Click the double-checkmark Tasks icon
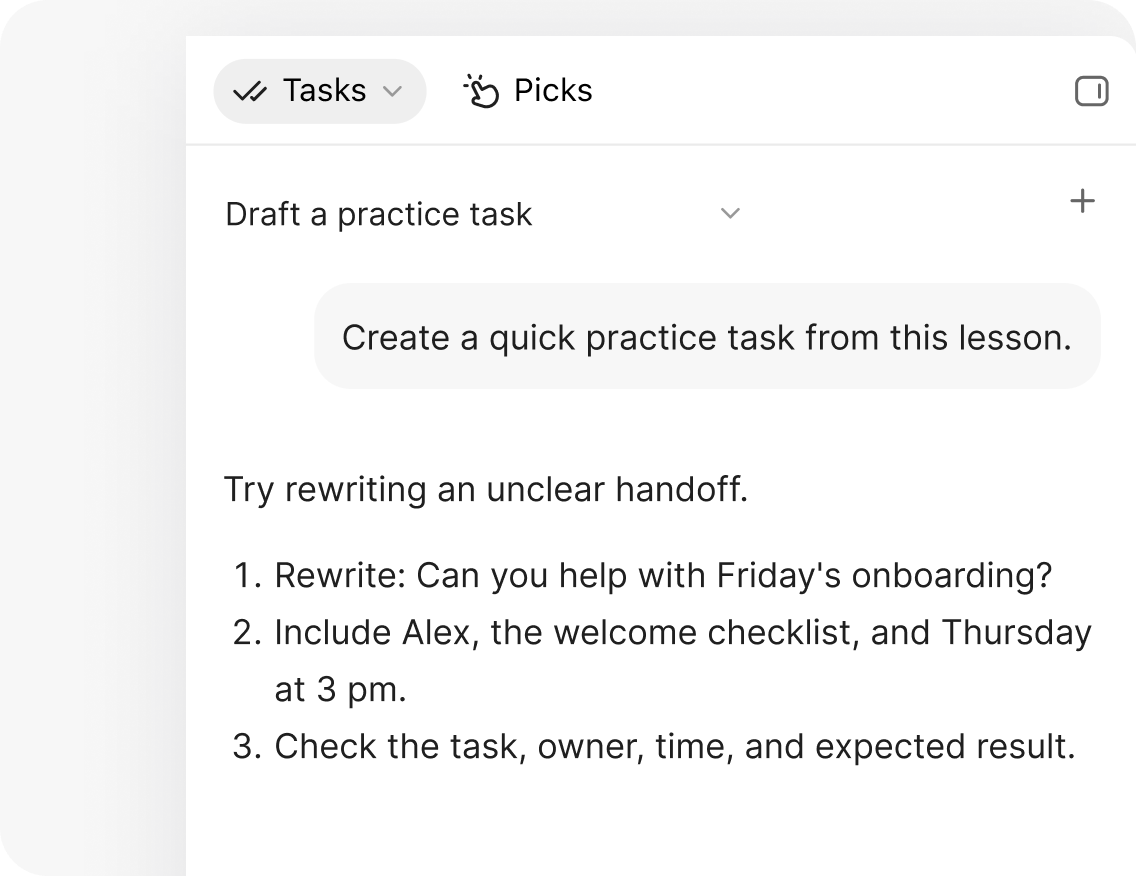Viewport: 1136px width, 876px height. [x=250, y=92]
